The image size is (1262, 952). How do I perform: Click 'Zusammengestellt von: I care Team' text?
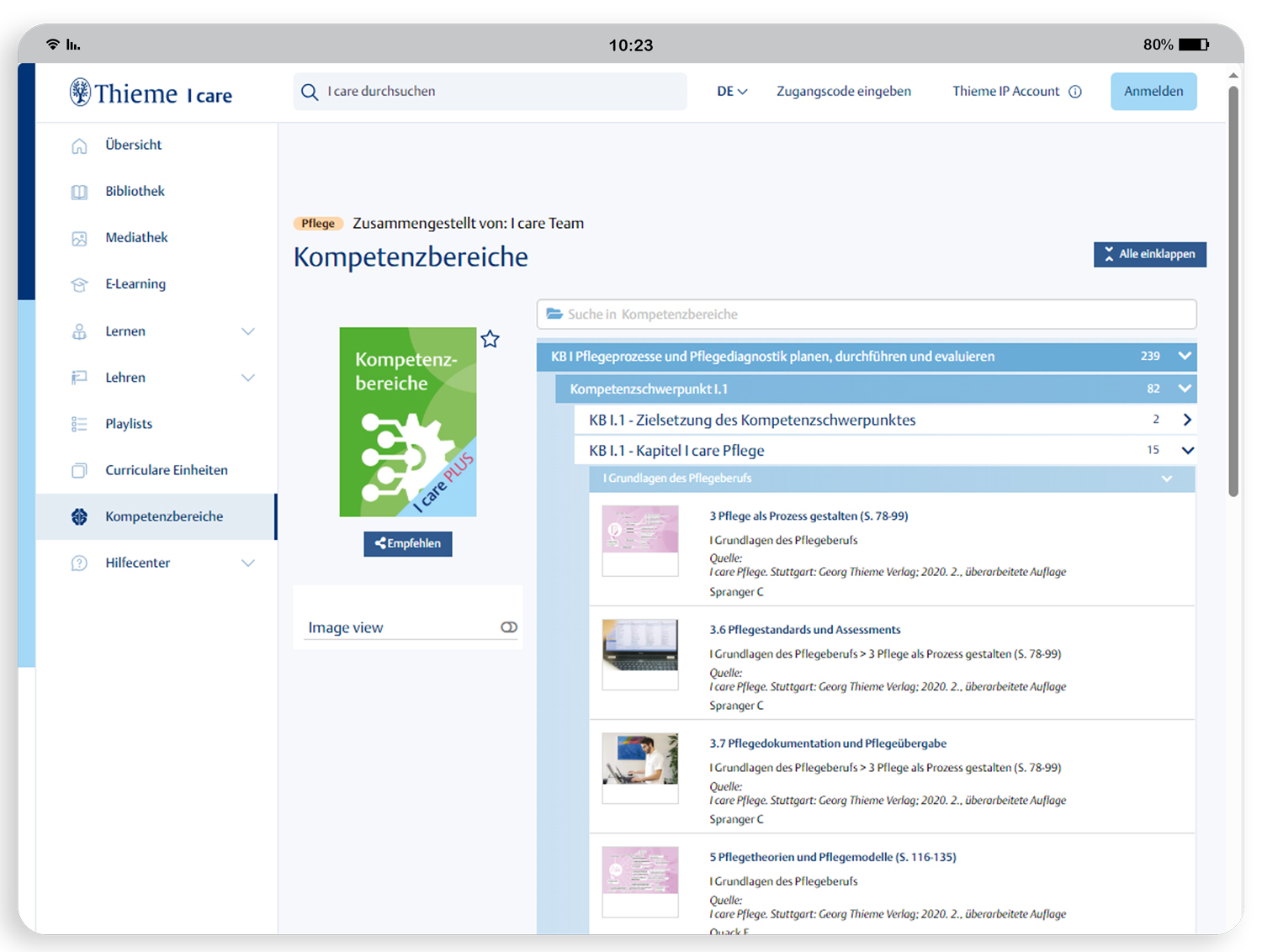pyautogui.click(x=468, y=224)
